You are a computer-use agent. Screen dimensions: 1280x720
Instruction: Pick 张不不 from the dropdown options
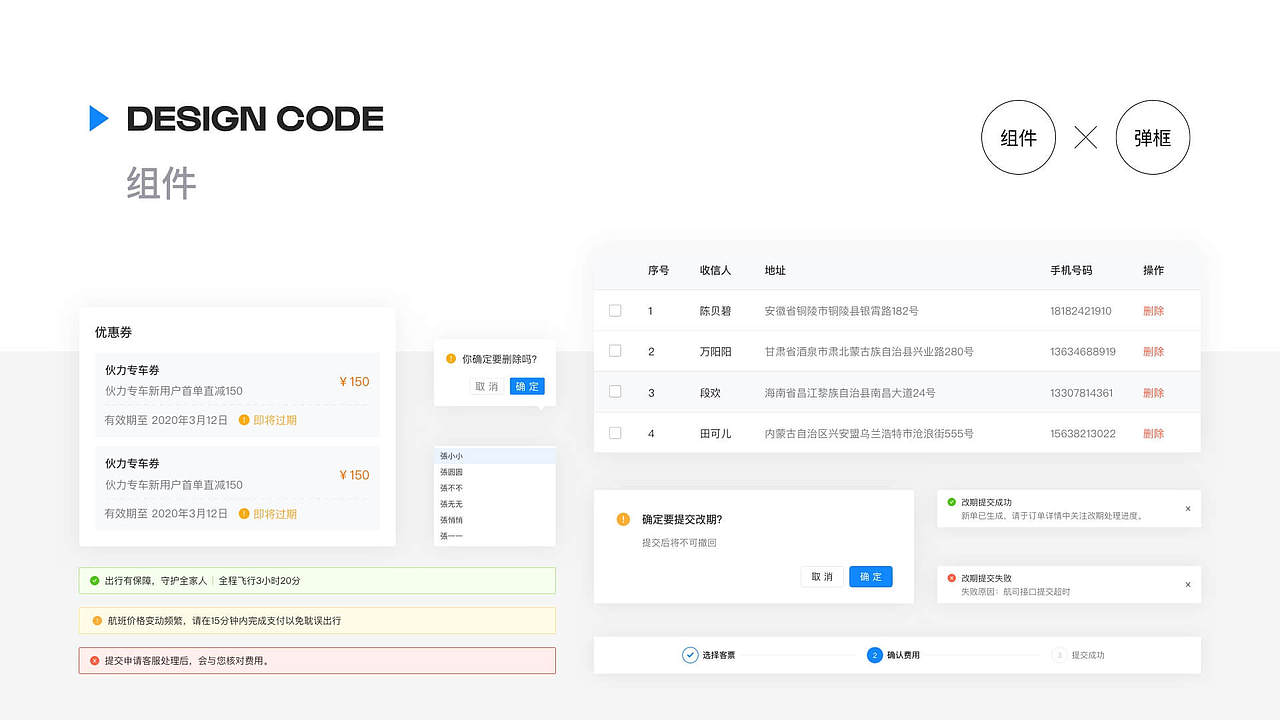point(495,488)
